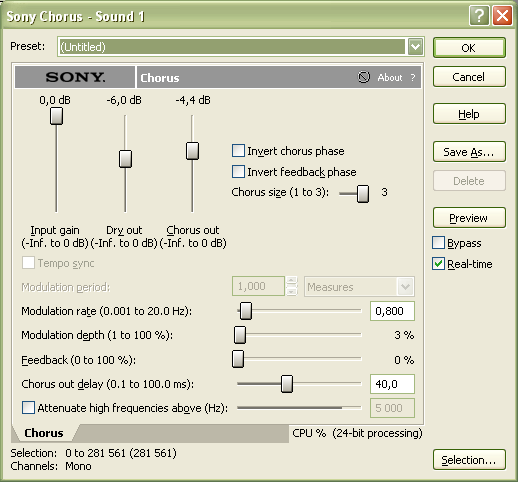Click the Selection... button
The width and height of the screenshot is (518, 482).
pyautogui.click(x=469, y=460)
